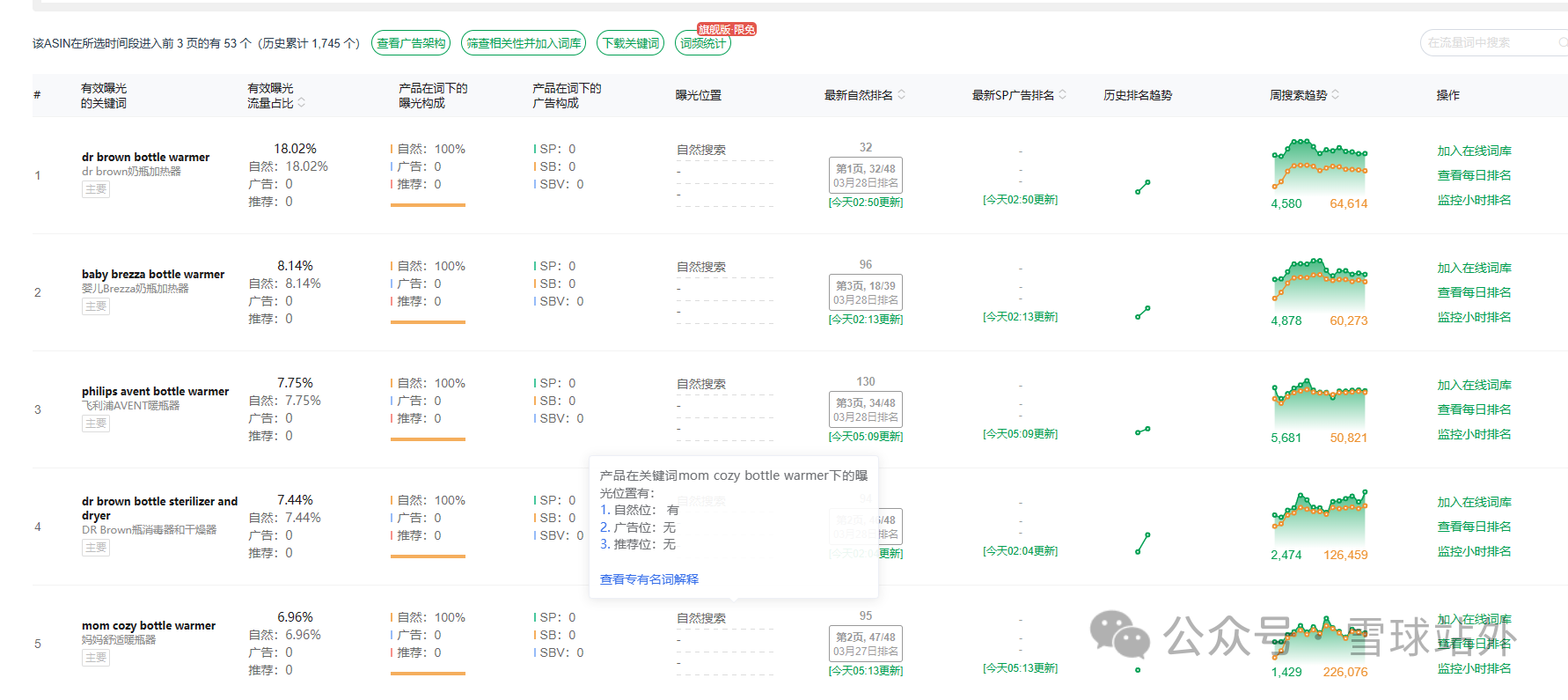Click 查看每日排名 for dr brown bottle sterilizer
Screen dimensions: 1568x700
click(x=1474, y=527)
